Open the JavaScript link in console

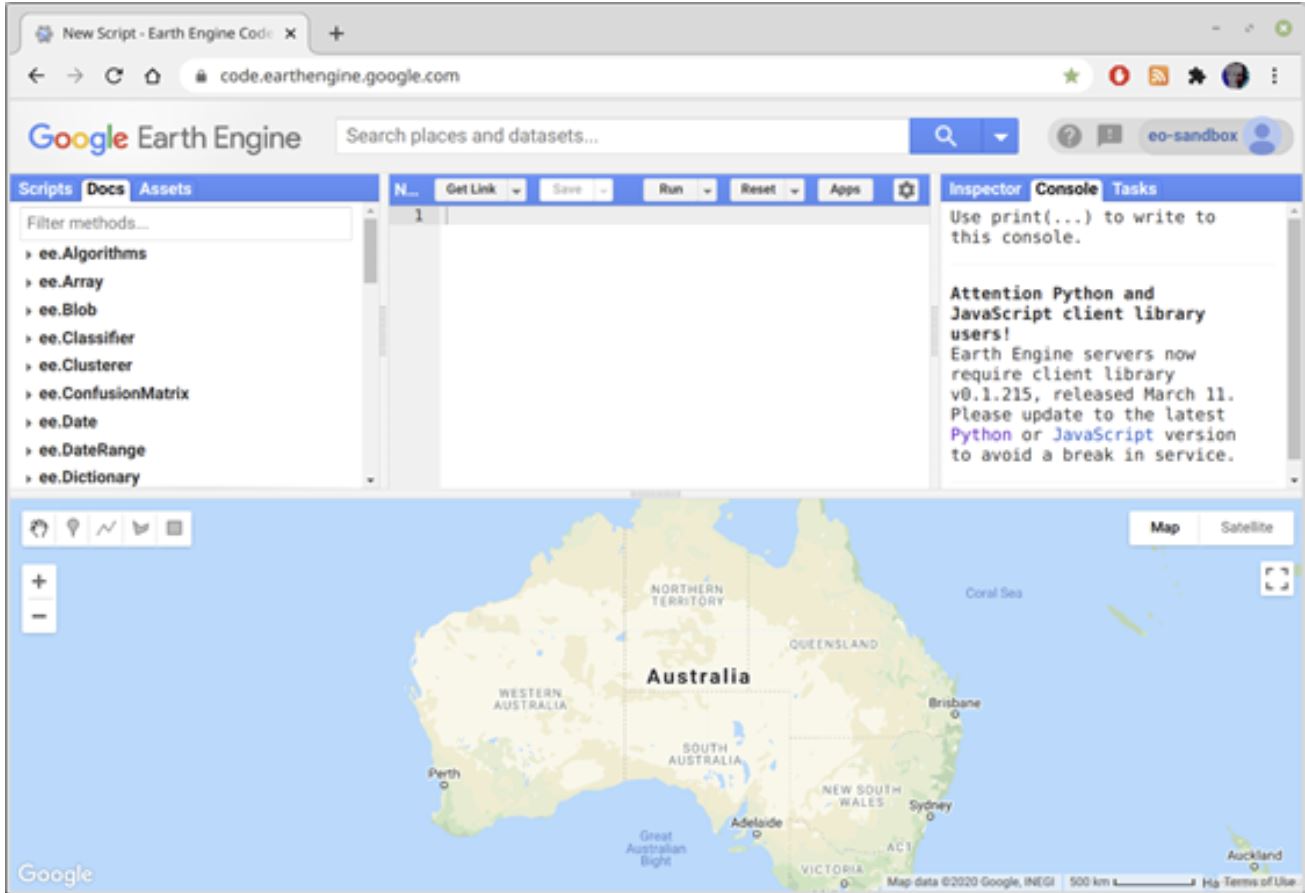click(x=1102, y=435)
